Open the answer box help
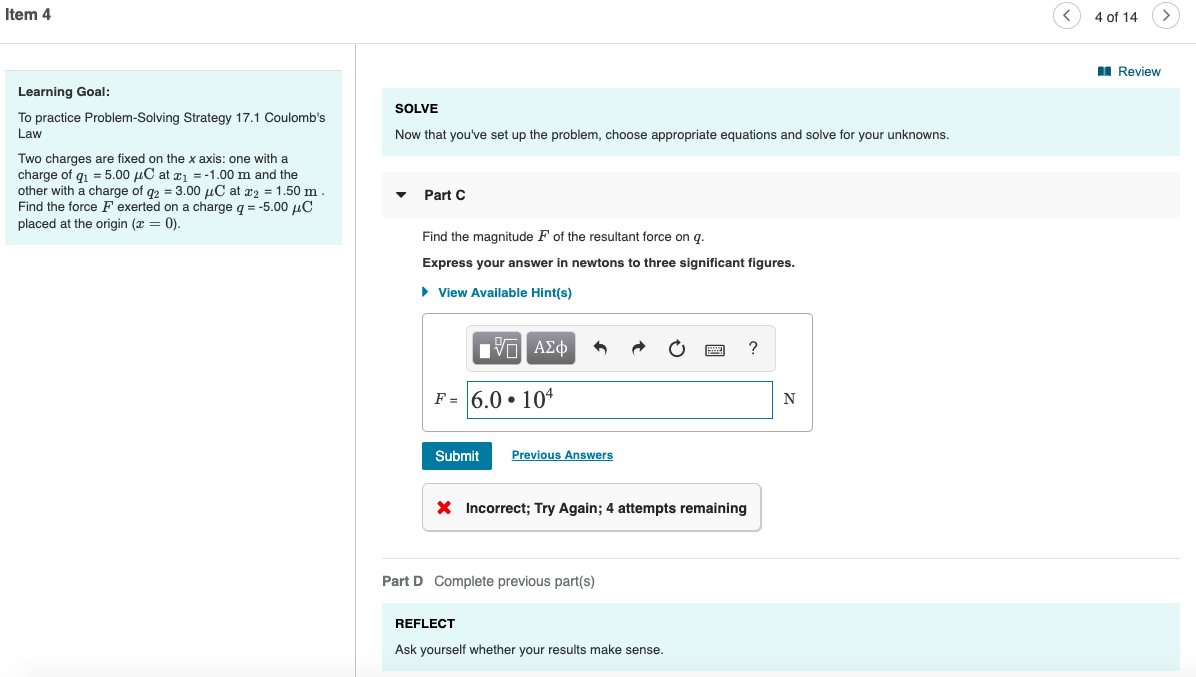The height and width of the screenshot is (677, 1196). click(x=753, y=348)
